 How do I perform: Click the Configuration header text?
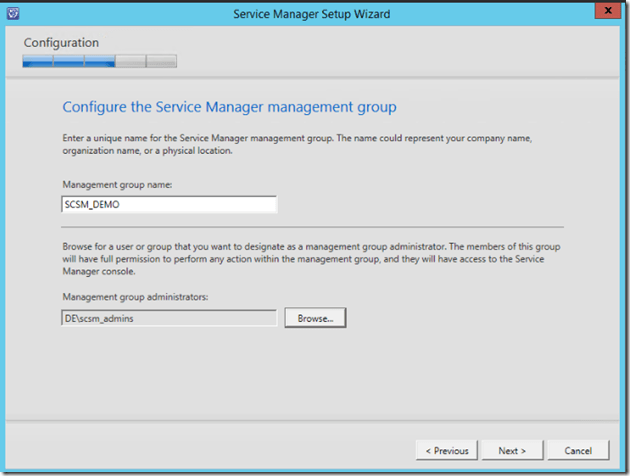tap(62, 43)
